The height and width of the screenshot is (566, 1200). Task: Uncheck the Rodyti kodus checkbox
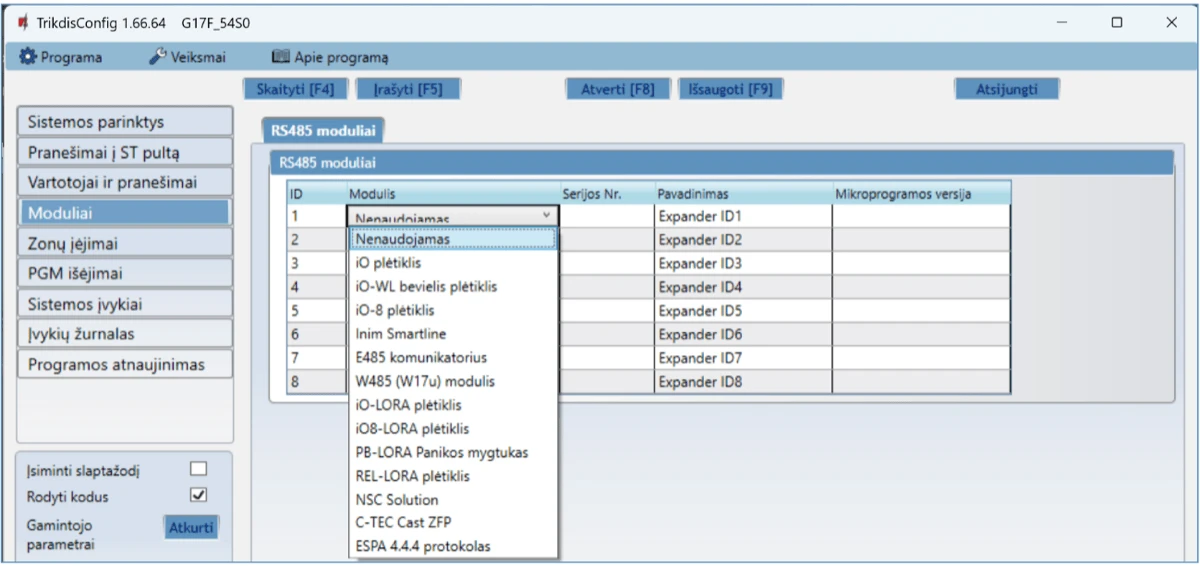pyautogui.click(x=198, y=494)
